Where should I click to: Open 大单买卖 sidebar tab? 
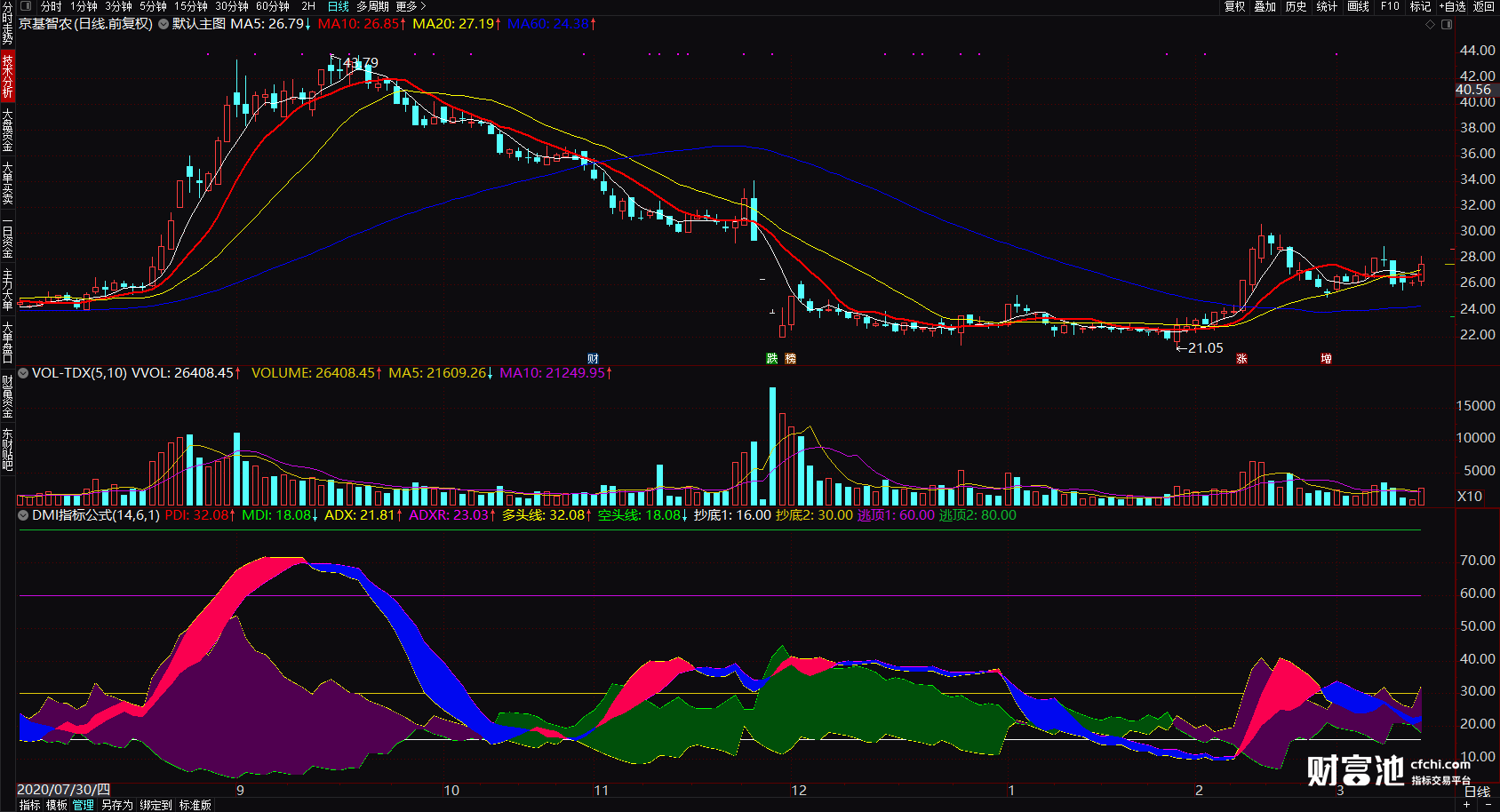pos(7,184)
